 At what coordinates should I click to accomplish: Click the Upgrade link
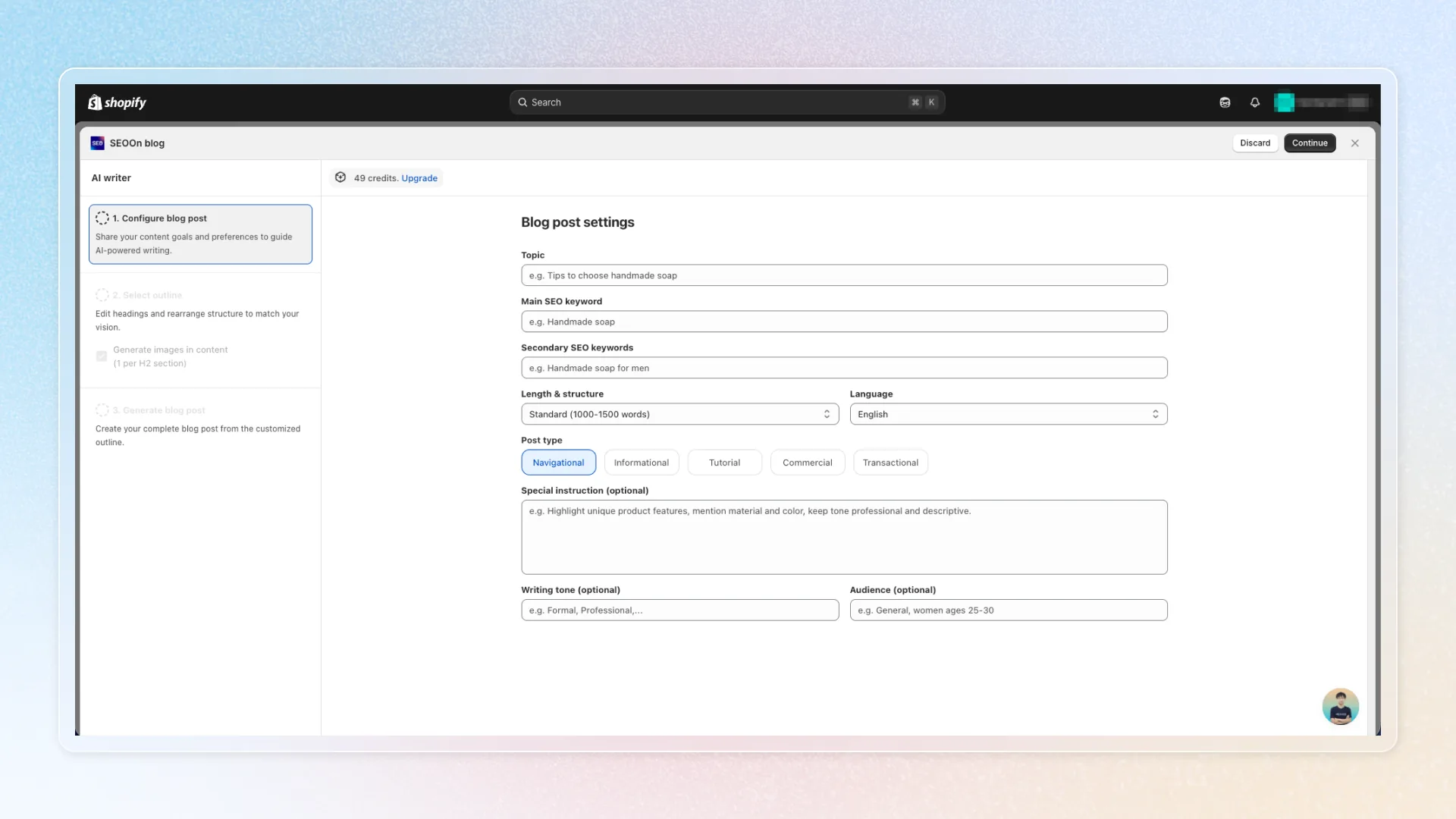coord(419,178)
